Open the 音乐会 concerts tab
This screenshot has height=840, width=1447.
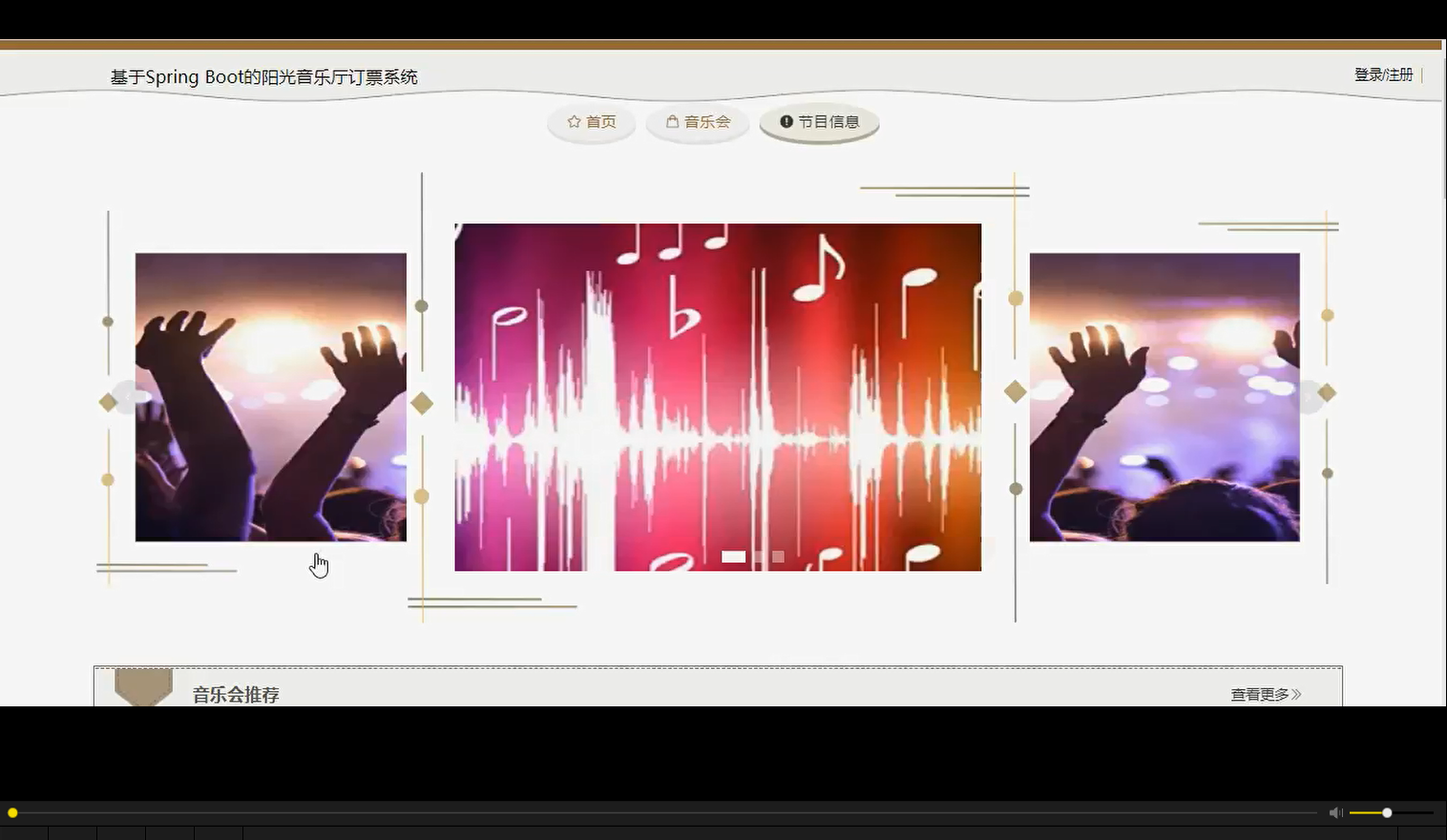[698, 122]
